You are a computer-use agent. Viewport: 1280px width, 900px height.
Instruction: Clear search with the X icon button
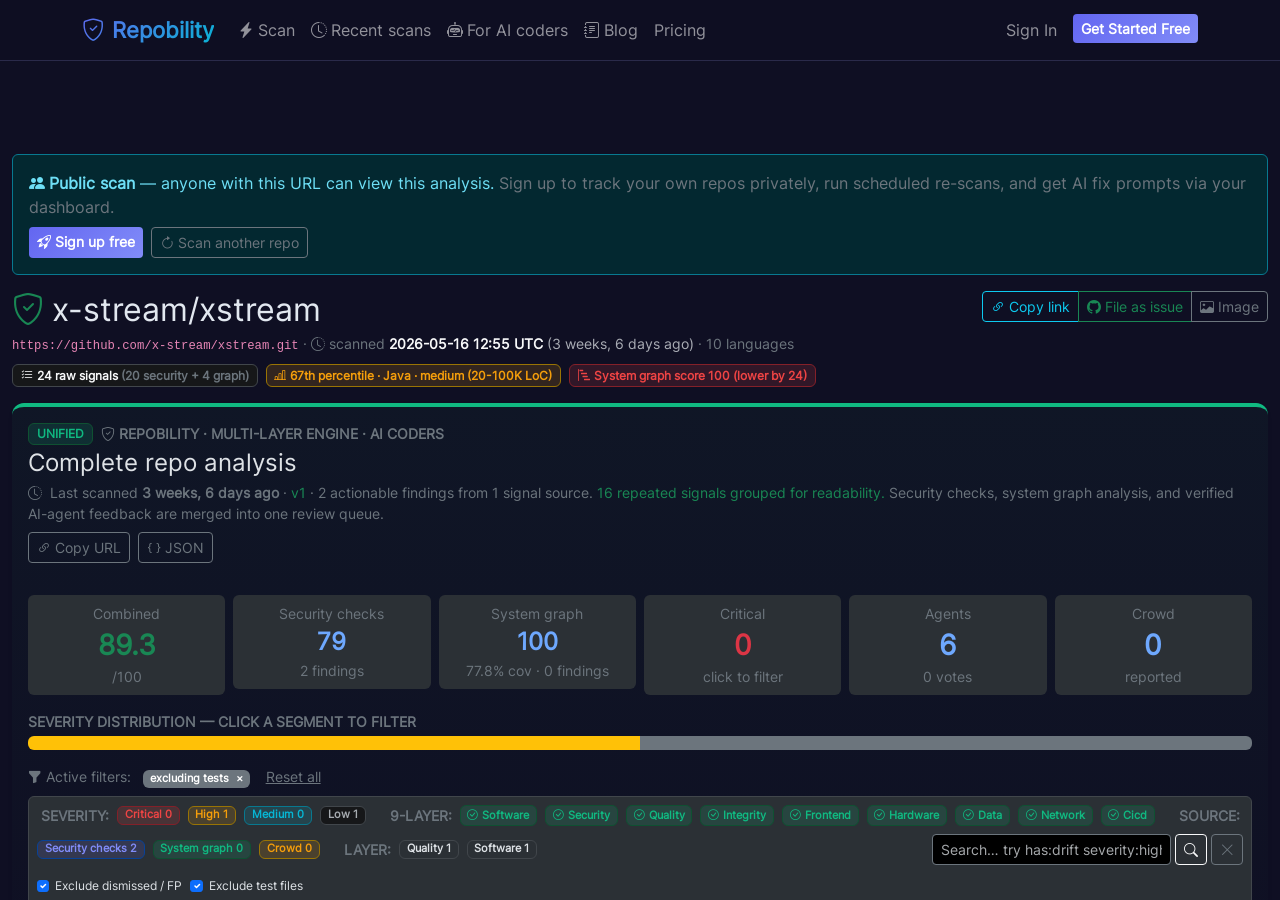point(1227,849)
